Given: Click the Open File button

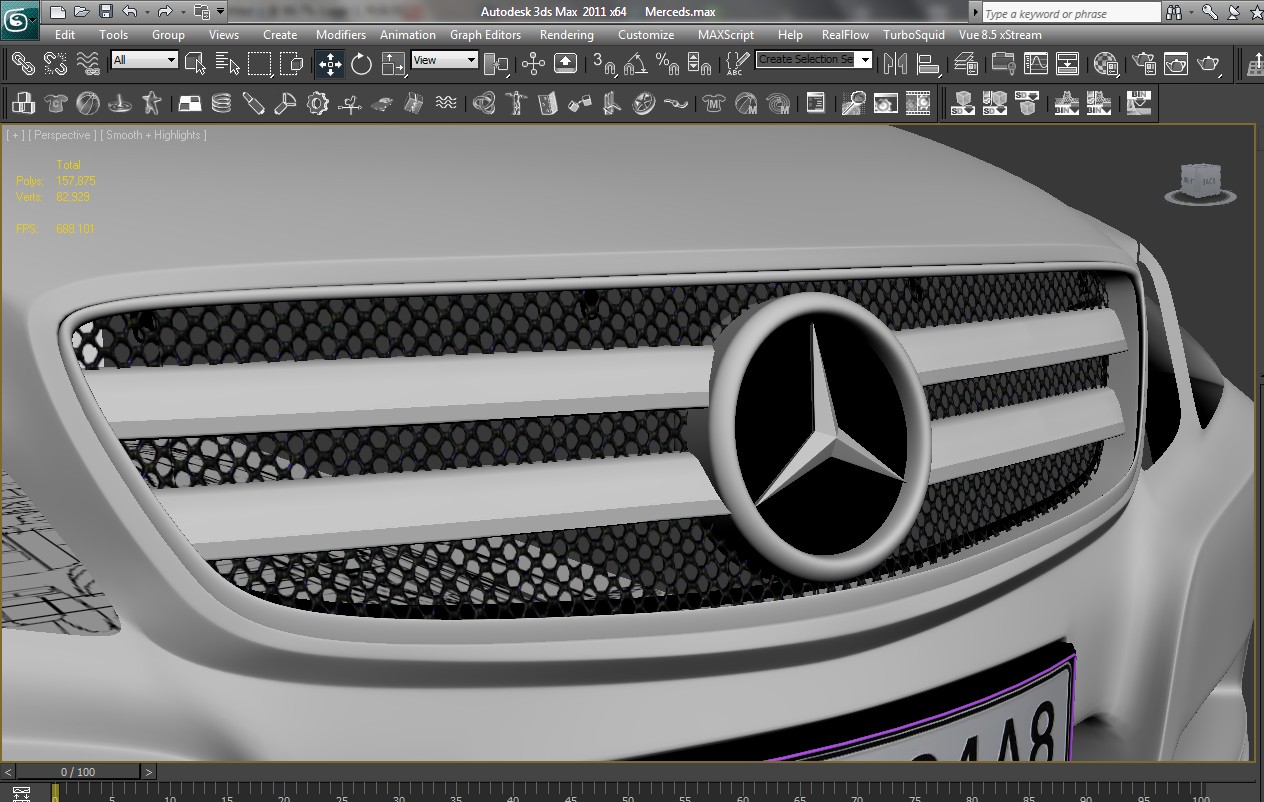Looking at the screenshot, I should 81,12.
